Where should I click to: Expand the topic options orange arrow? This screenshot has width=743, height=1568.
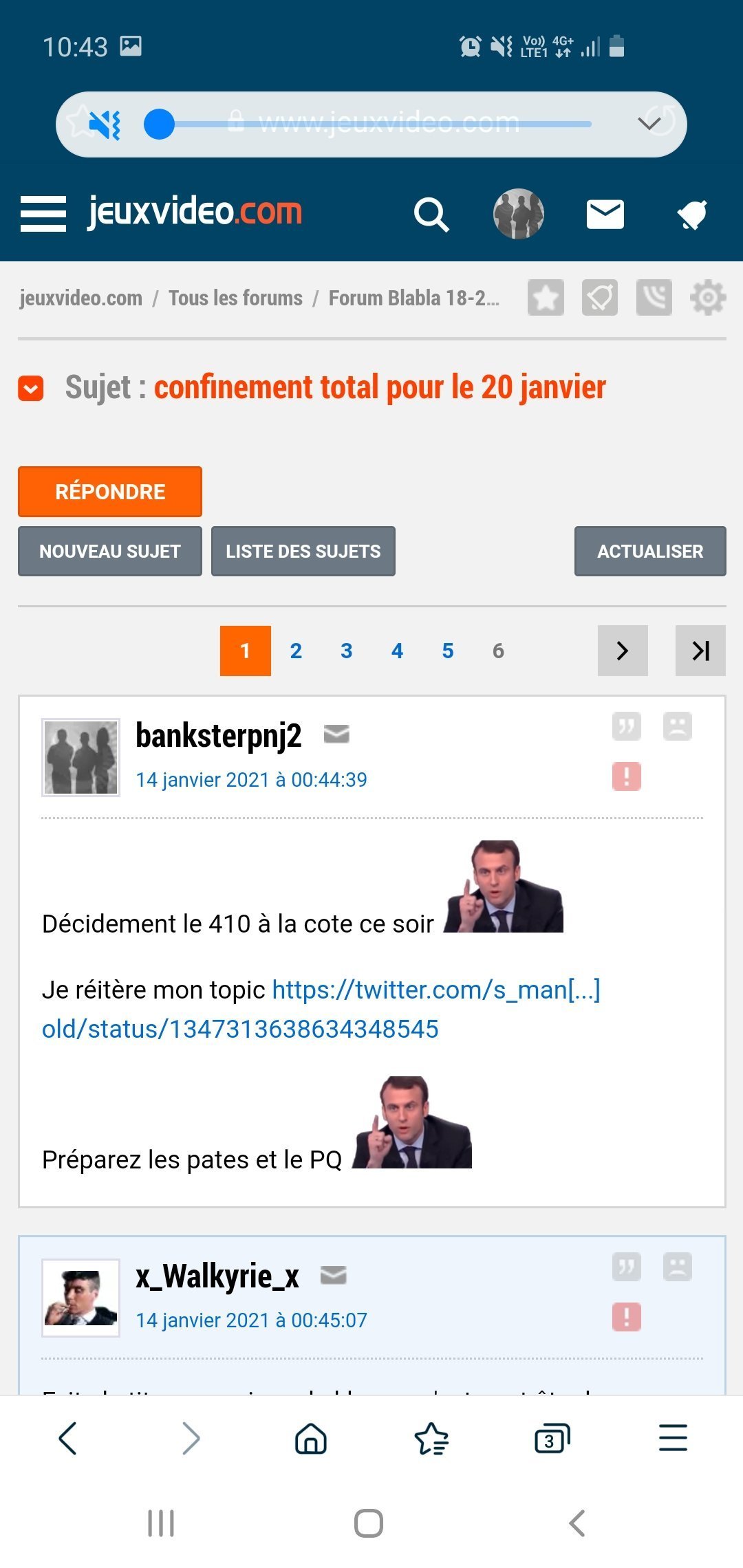[31, 389]
